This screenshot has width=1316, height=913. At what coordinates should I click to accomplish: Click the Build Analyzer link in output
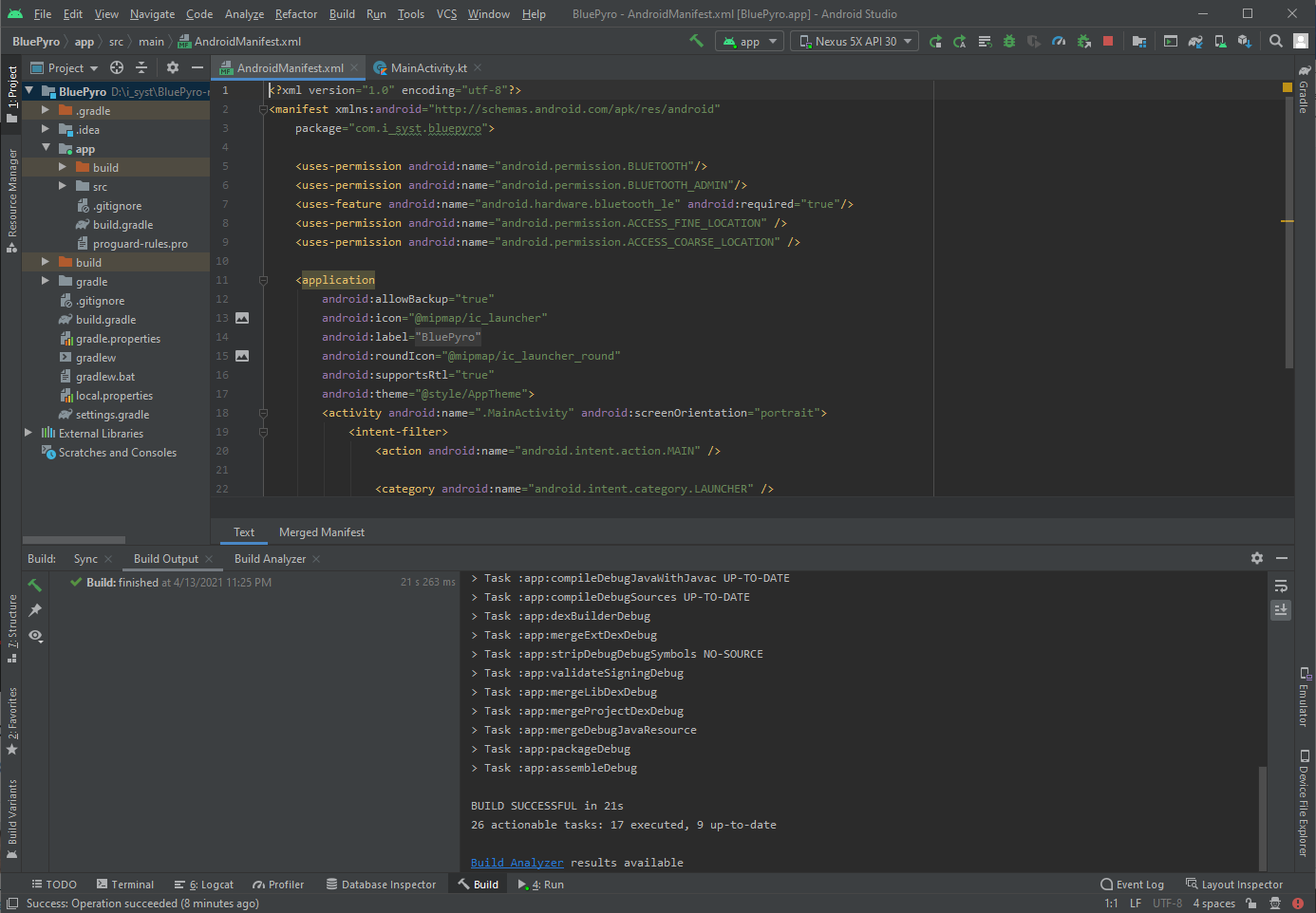[x=517, y=863]
